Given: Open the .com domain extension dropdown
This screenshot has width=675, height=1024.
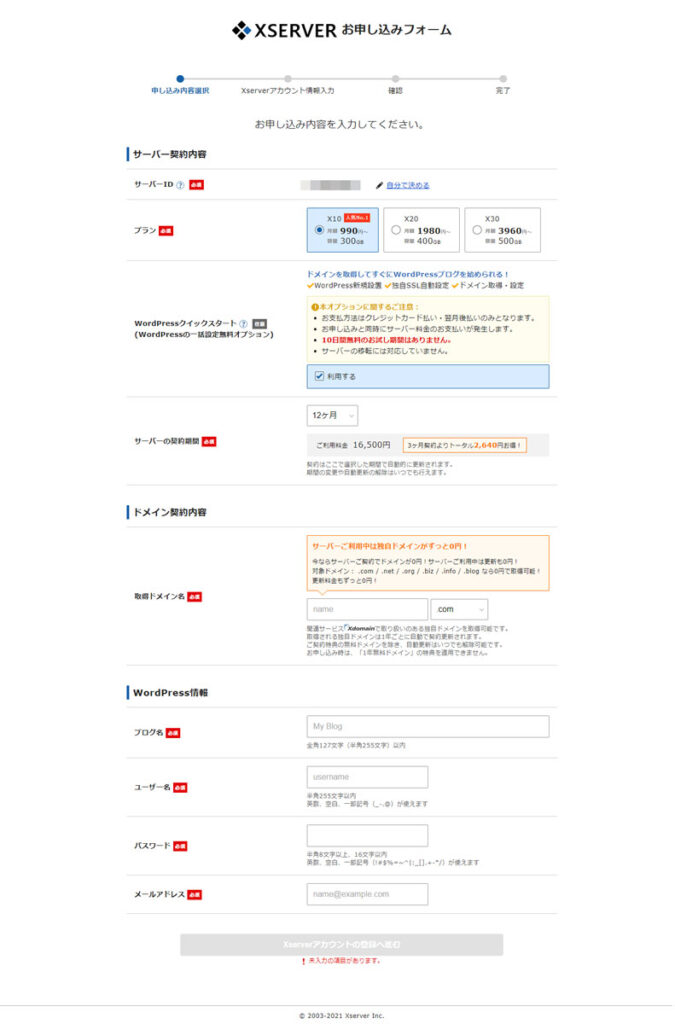Looking at the screenshot, I should click(459, 610).
